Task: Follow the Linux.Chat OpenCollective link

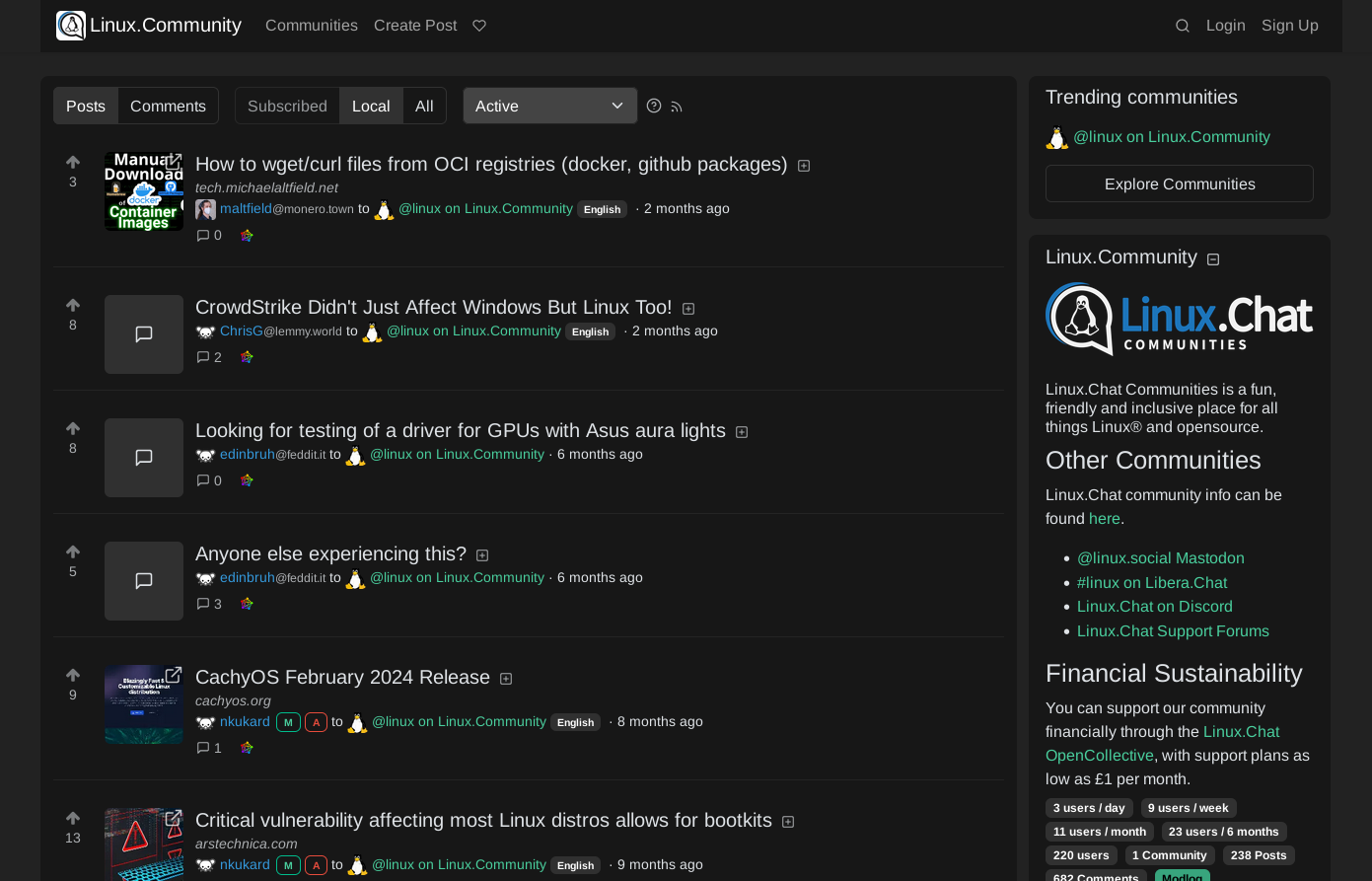Action: pos(1163,744)
